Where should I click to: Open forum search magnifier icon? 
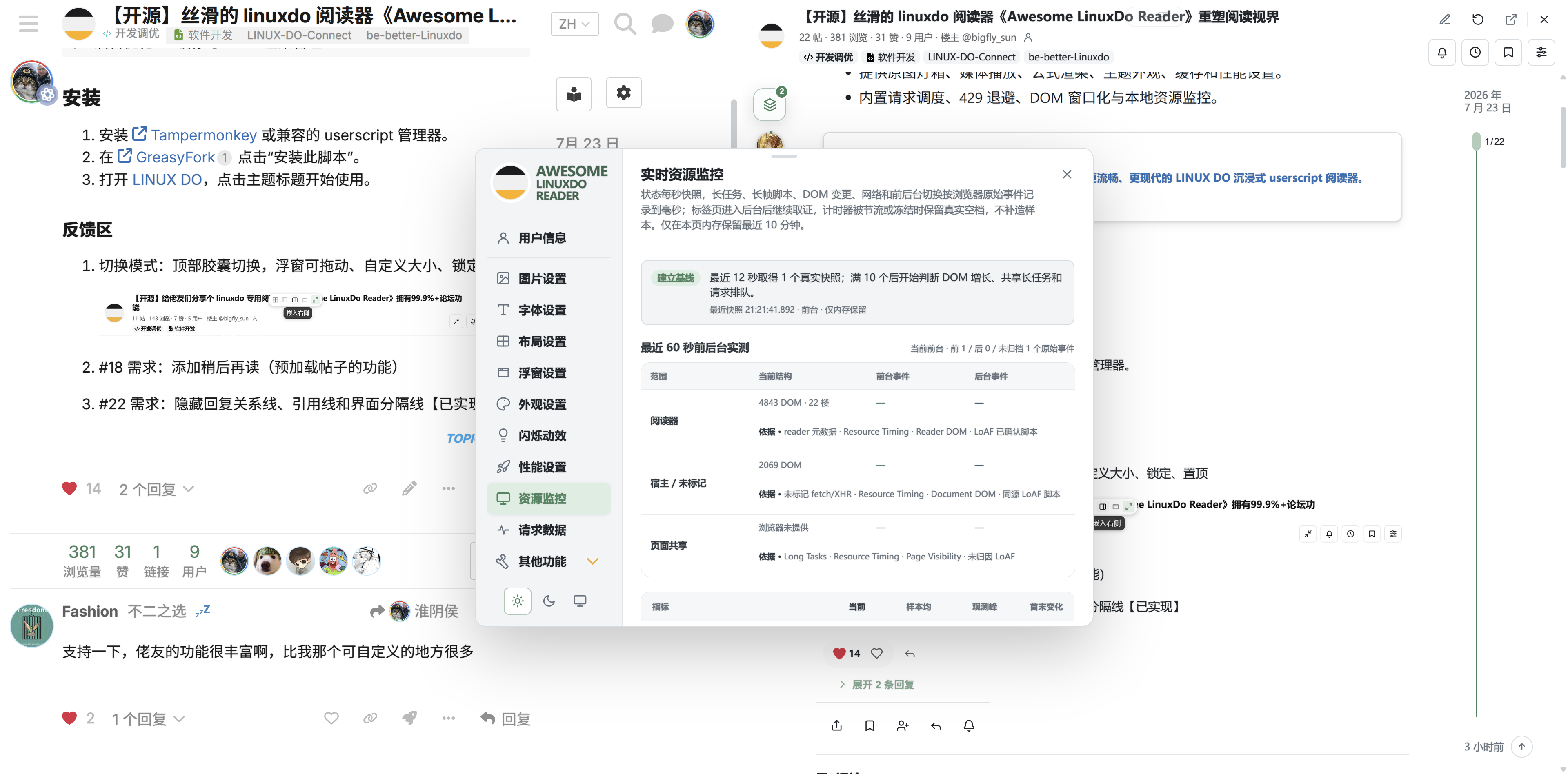(625, 24)
